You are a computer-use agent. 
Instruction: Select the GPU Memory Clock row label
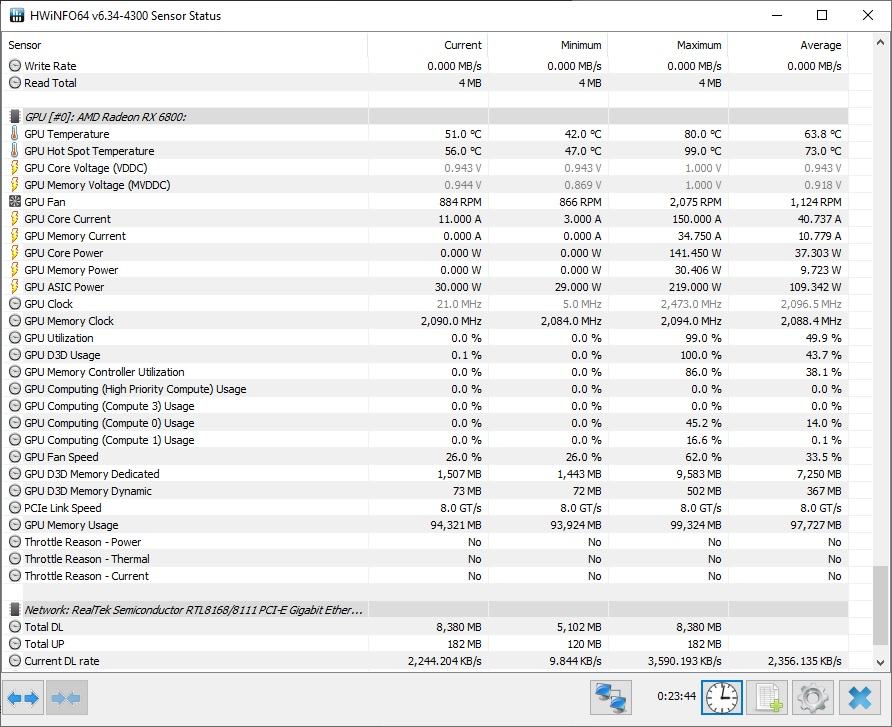pos(69,321)
